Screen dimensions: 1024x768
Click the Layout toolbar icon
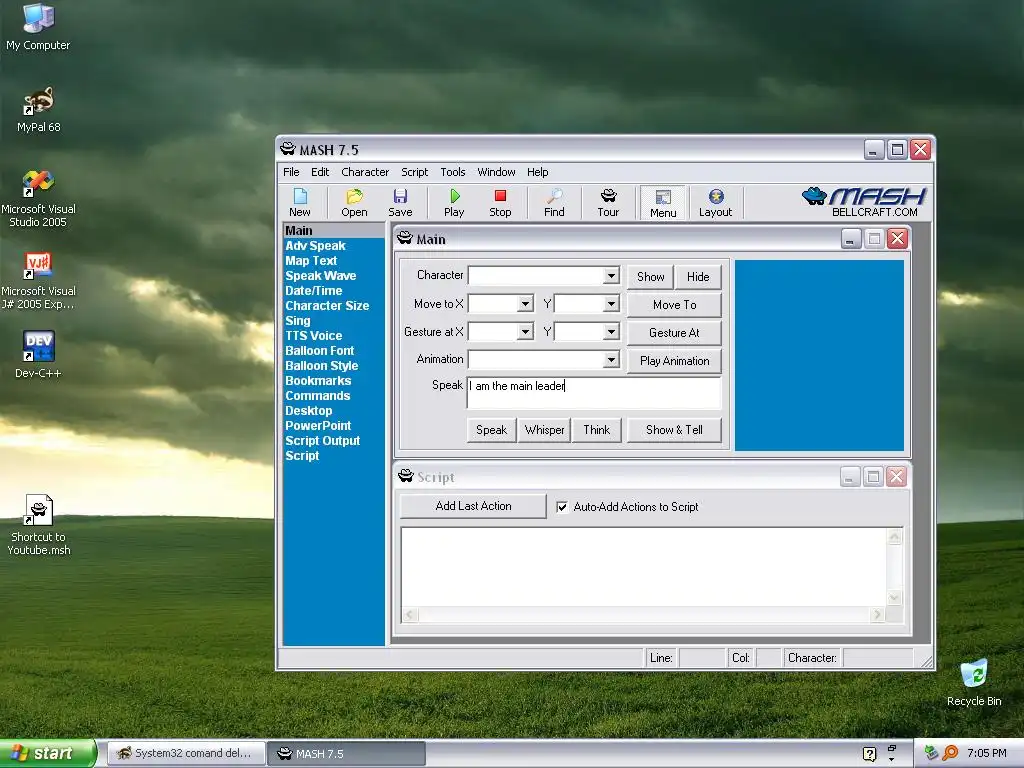tap(715, 202)
